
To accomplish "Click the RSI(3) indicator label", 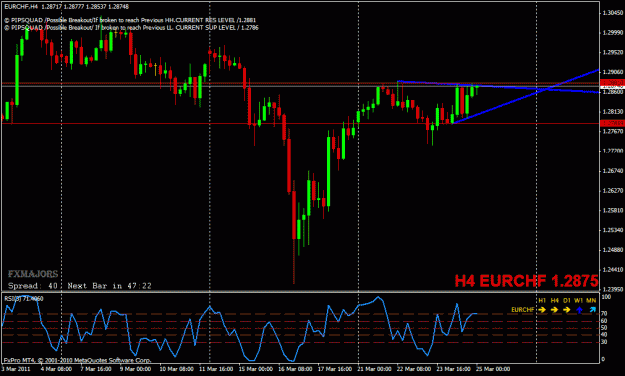I will coord(24,298).
